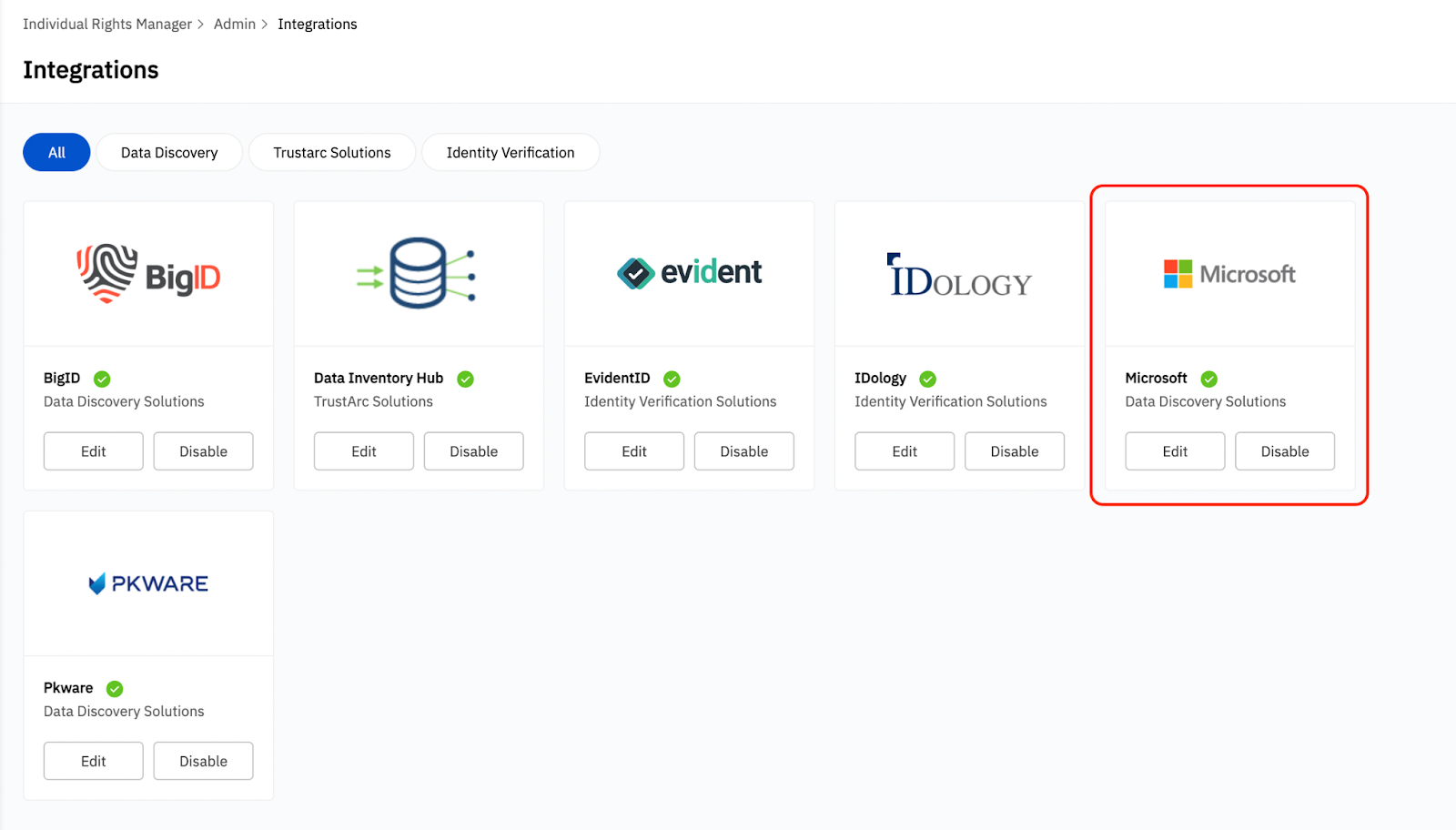Disable the BigID integration
Image resolution: width=1456 pixels, height=830 pixels.
[x=204, y=451]
